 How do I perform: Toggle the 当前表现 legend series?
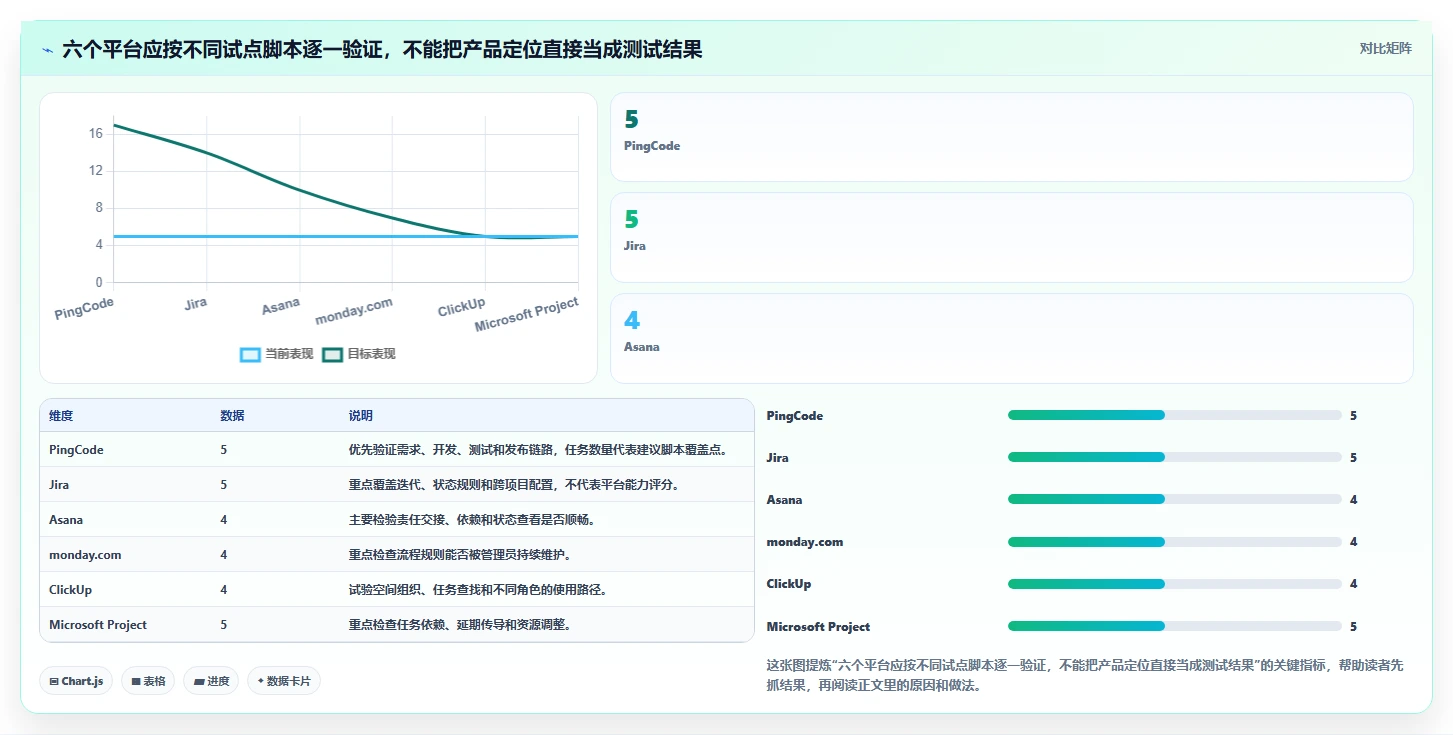pyautogui.click(x=277, y=354)
